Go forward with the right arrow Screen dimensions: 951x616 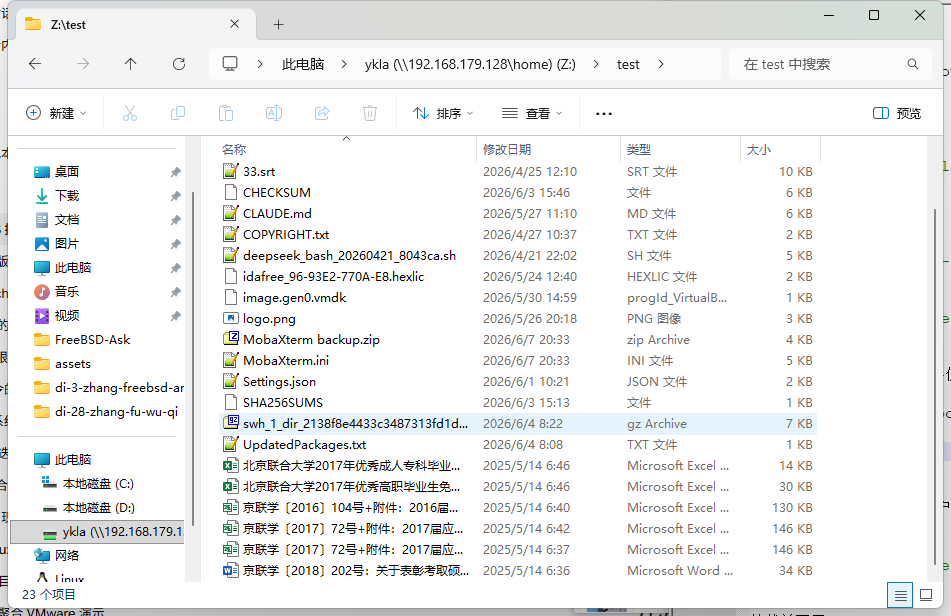[83, 64]
